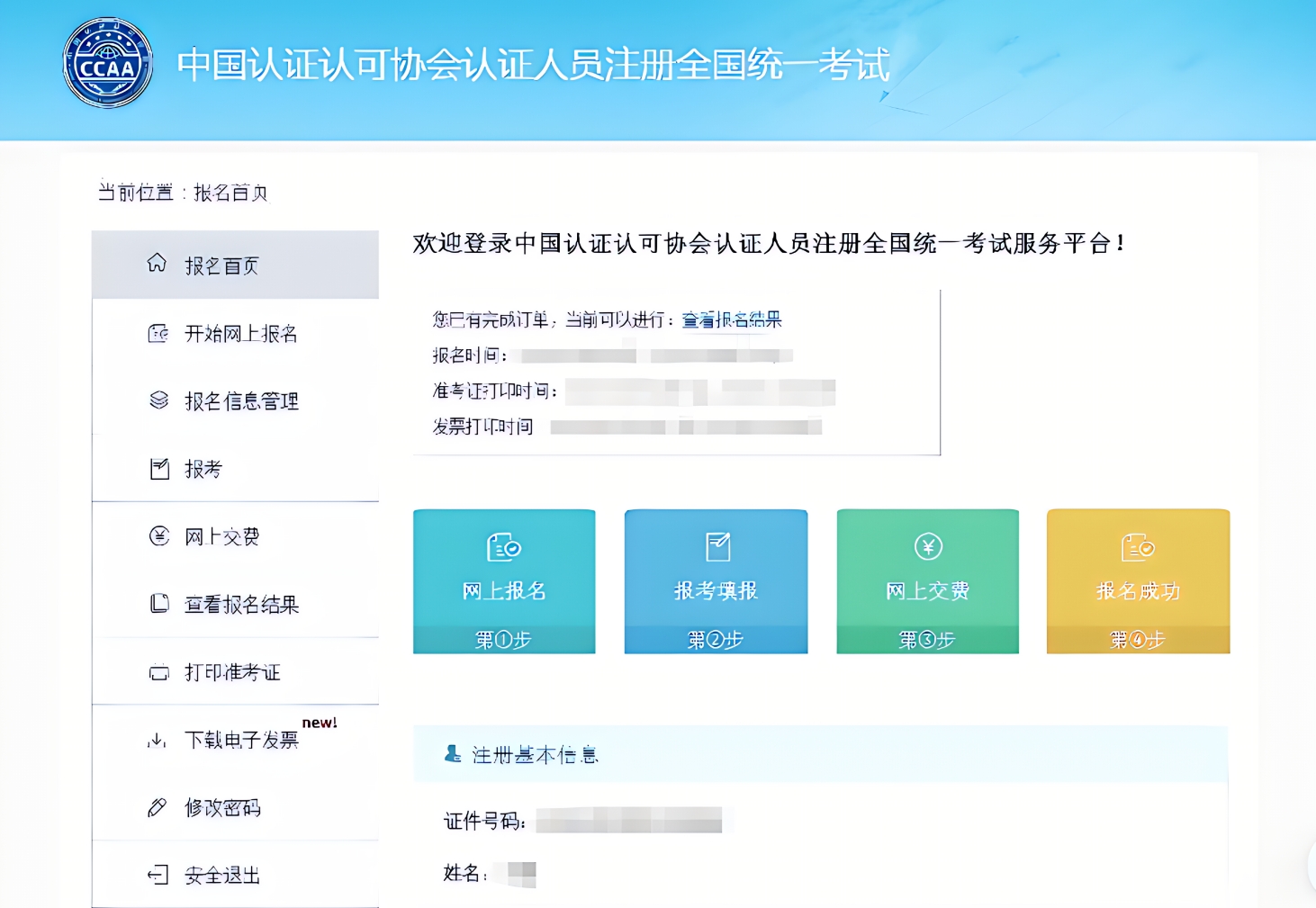Click the exit icon beside 安全退出
The height and width of the screenshot is (908, 1316).
tap(158, 875)
